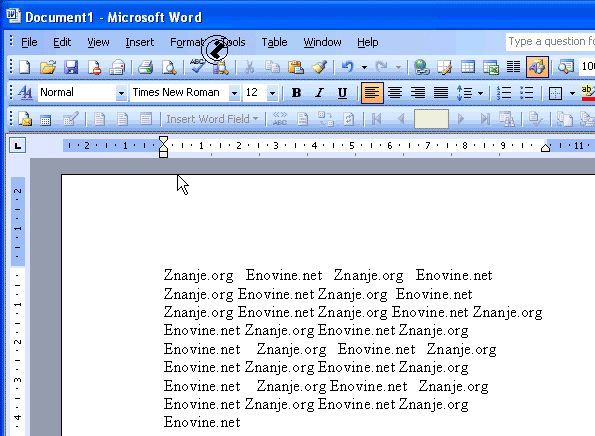Open the View menu
595x436 pixels.
pyautogui.click(x=98, y=42)
